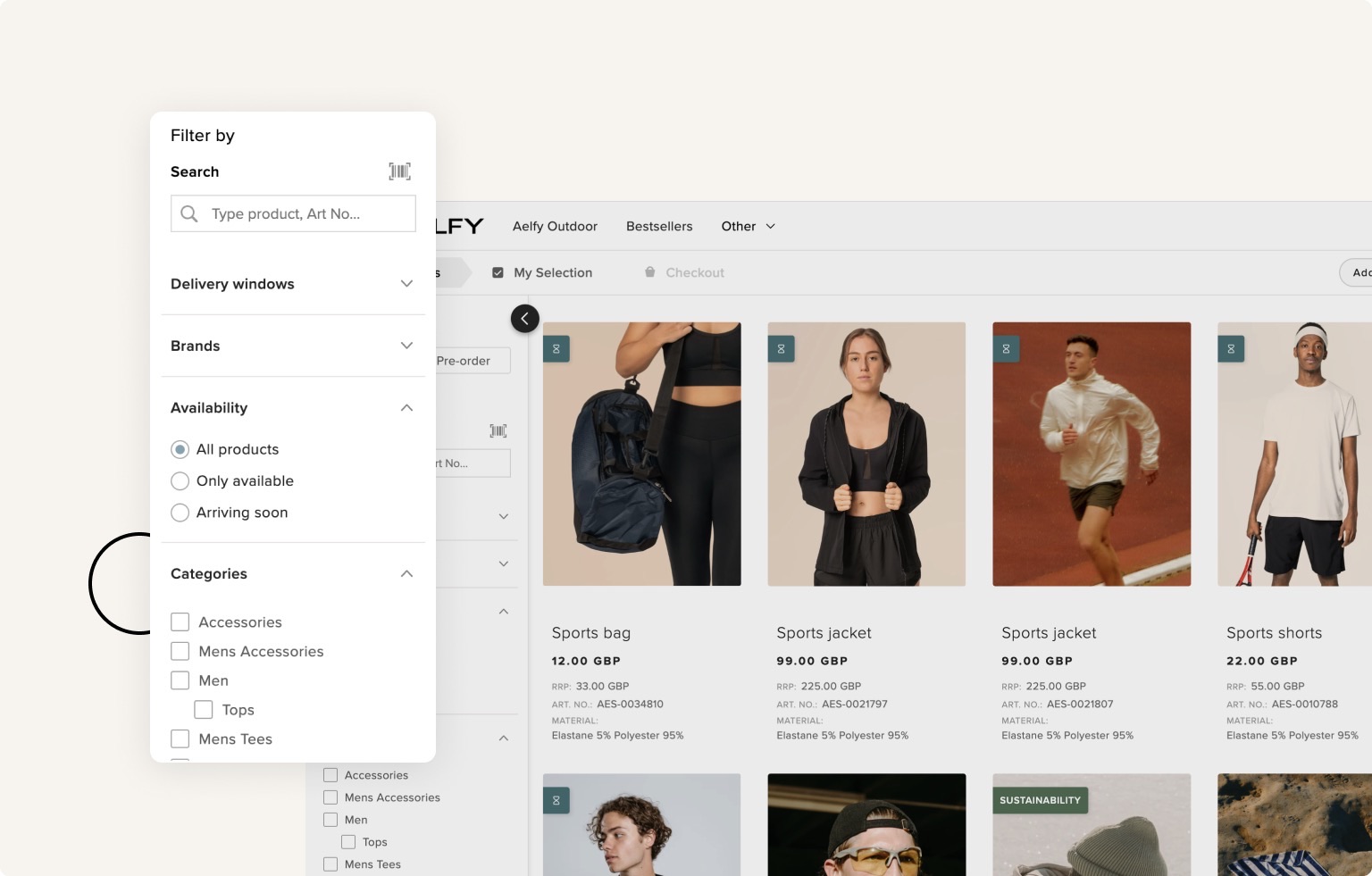This screenshot has height=876, width=1372.
Task: Check the Mens Accessories category box
Action: (x=180, y=652)
